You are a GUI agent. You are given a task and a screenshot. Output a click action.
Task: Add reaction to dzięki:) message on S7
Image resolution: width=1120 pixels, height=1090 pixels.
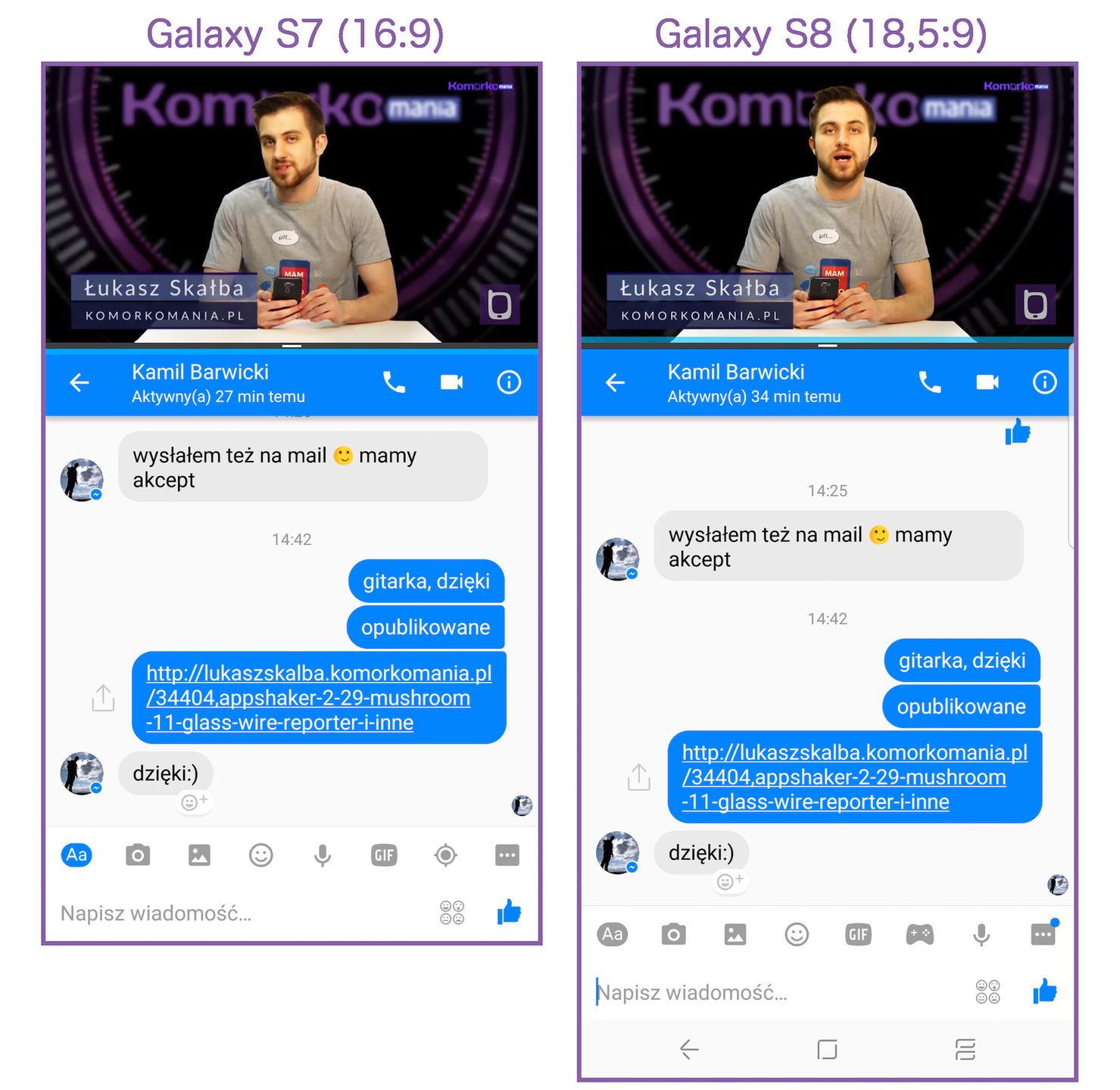point(195,802)
